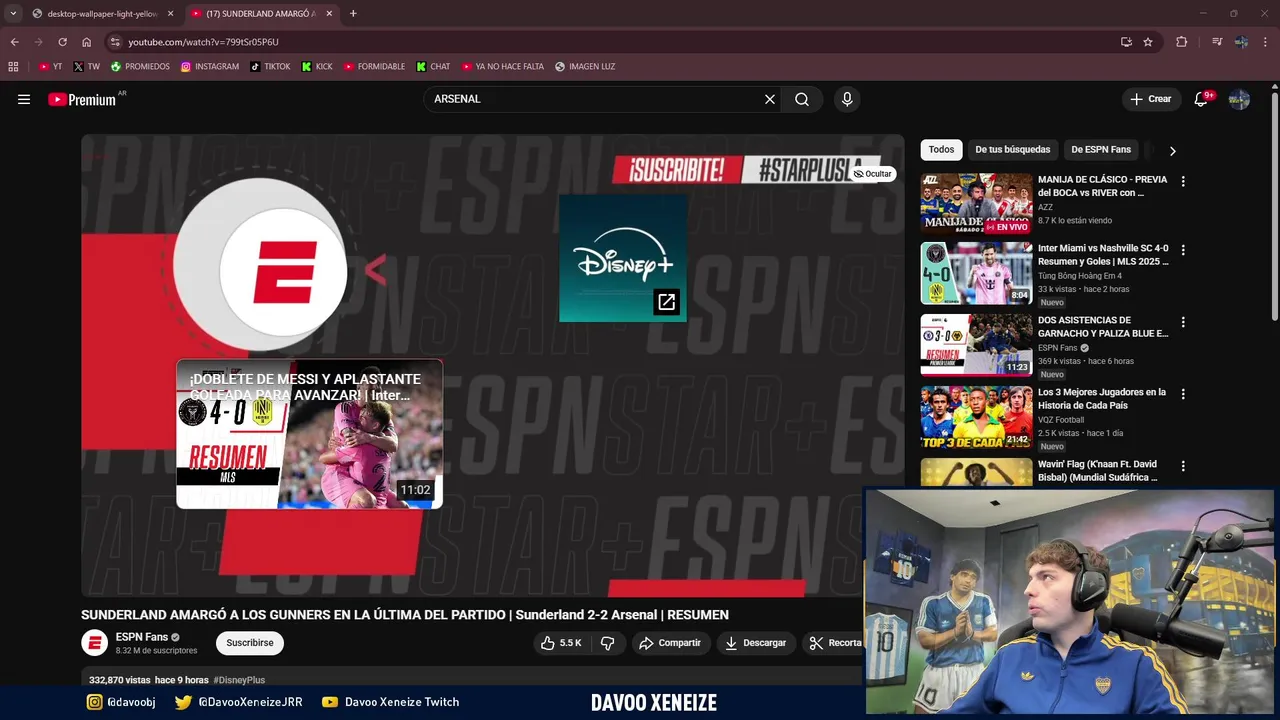
Task: Open Chrome three-dot menu
Action: tap(1266, 42)
